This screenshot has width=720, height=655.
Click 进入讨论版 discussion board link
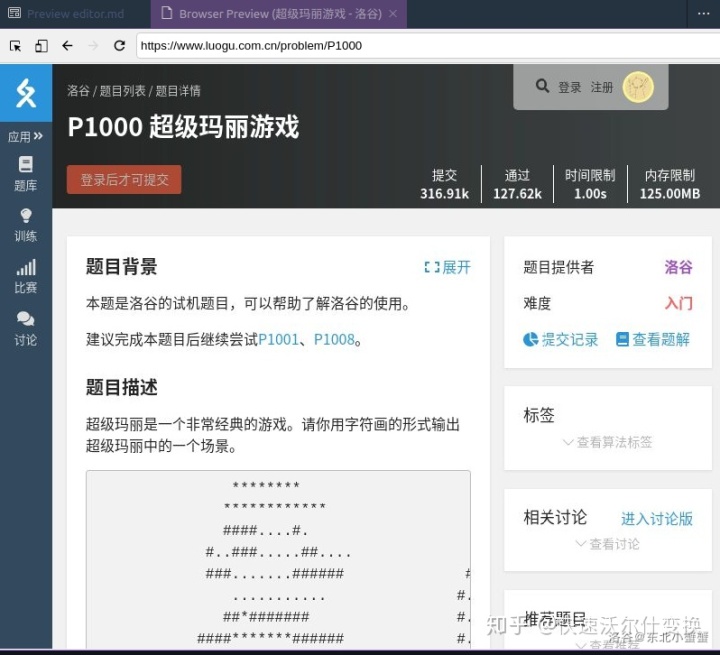657,519
